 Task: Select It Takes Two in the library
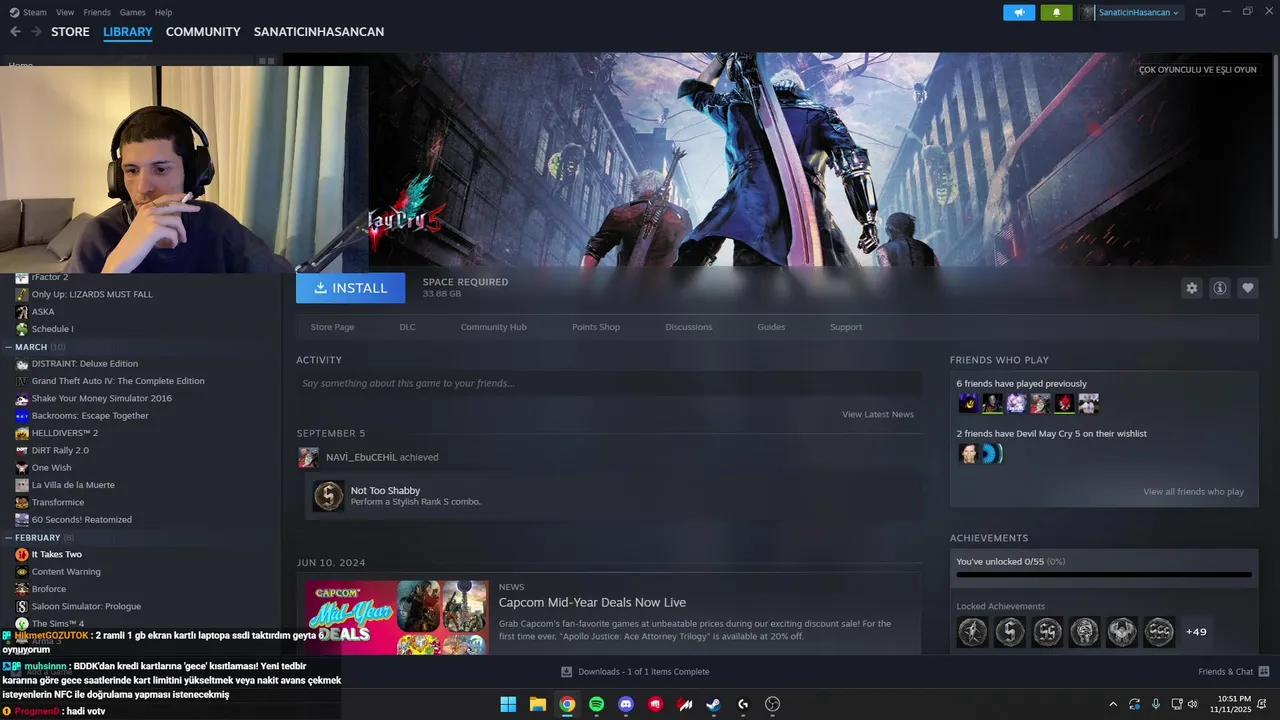click(57, 554)
